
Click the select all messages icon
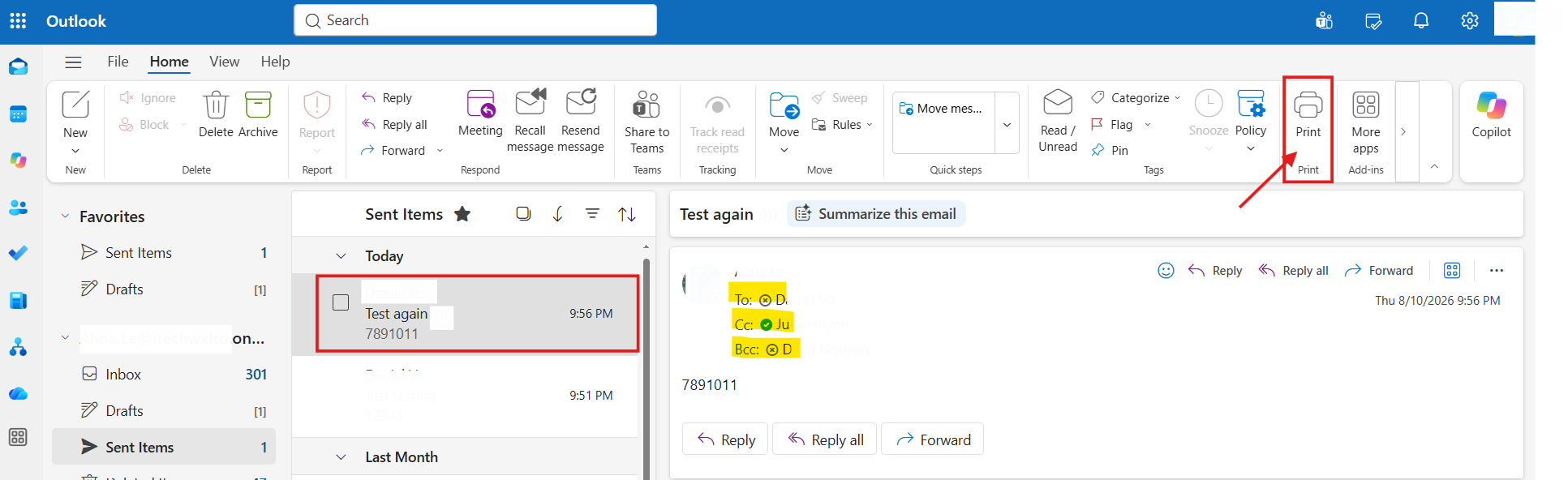click(x=523, y=214)
